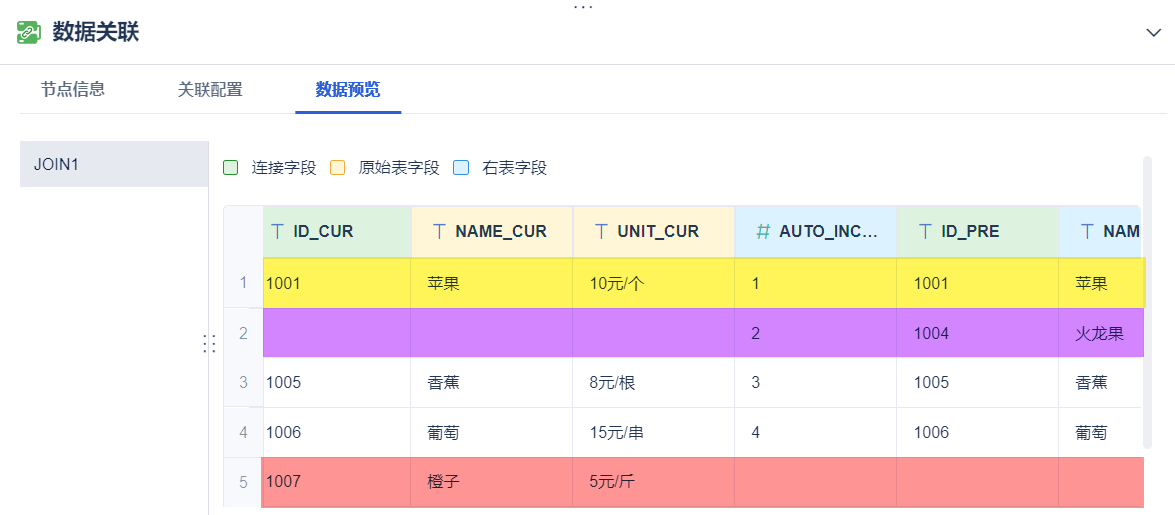Click the text type icon beside UNIT_CUR
Image resolution: width=1175 pixels, height=515 pixels.
601,232
